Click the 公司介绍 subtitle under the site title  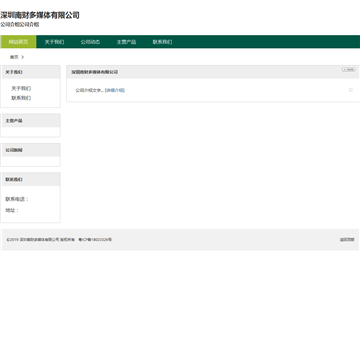[20, 25]
